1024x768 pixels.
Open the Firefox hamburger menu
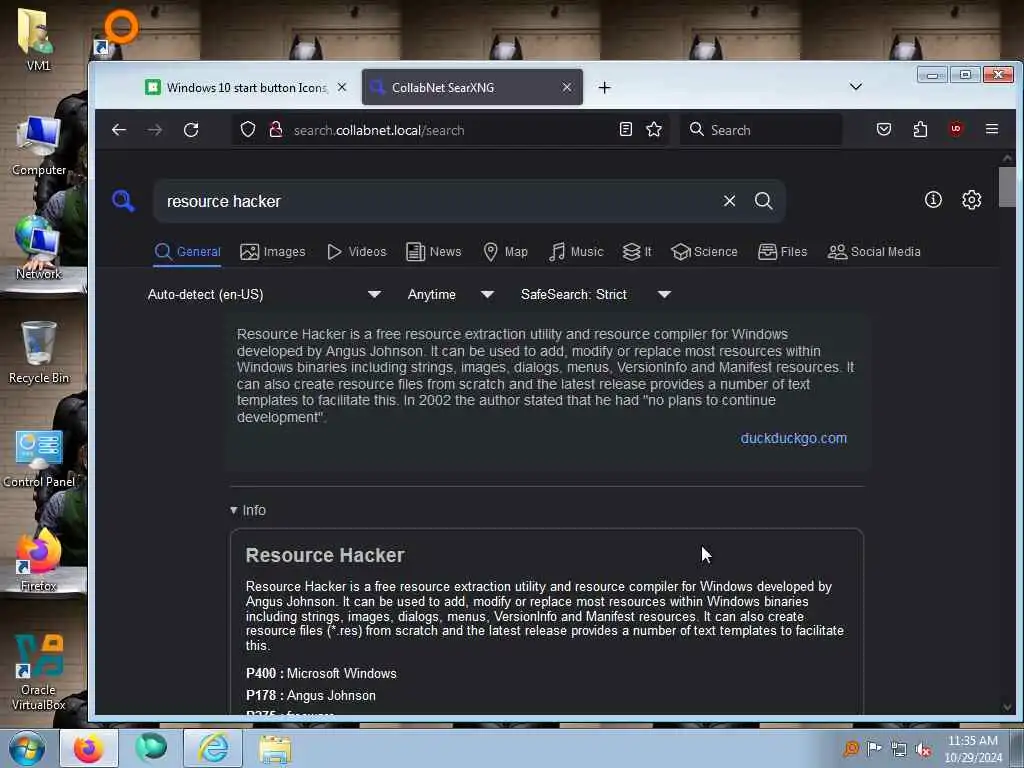click(992, 129)
